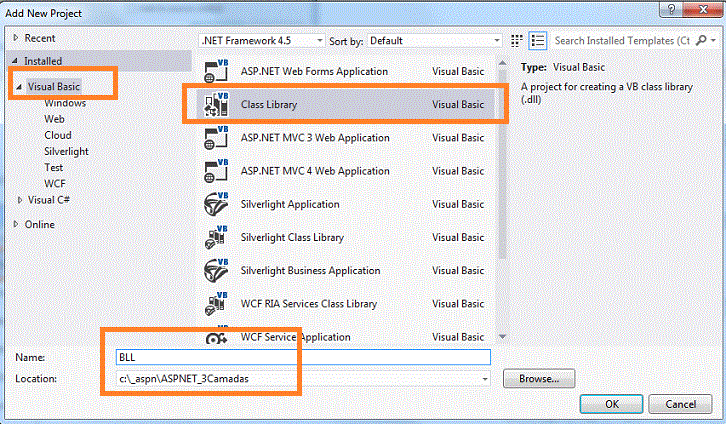Select the Silverlight Class Library template icon
This screenshot has width=726, height=424.
click(216, 237)
